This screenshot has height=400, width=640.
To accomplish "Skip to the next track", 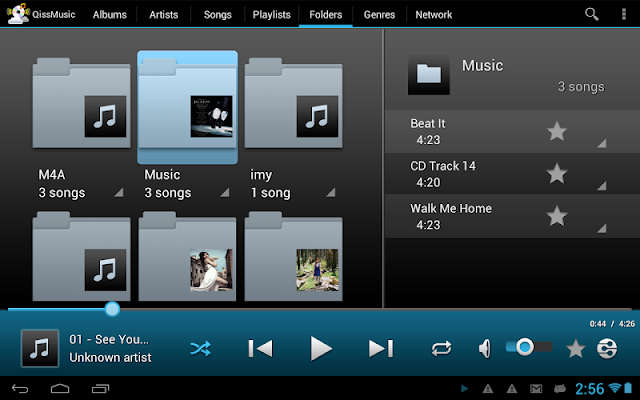I will [381, 349].
